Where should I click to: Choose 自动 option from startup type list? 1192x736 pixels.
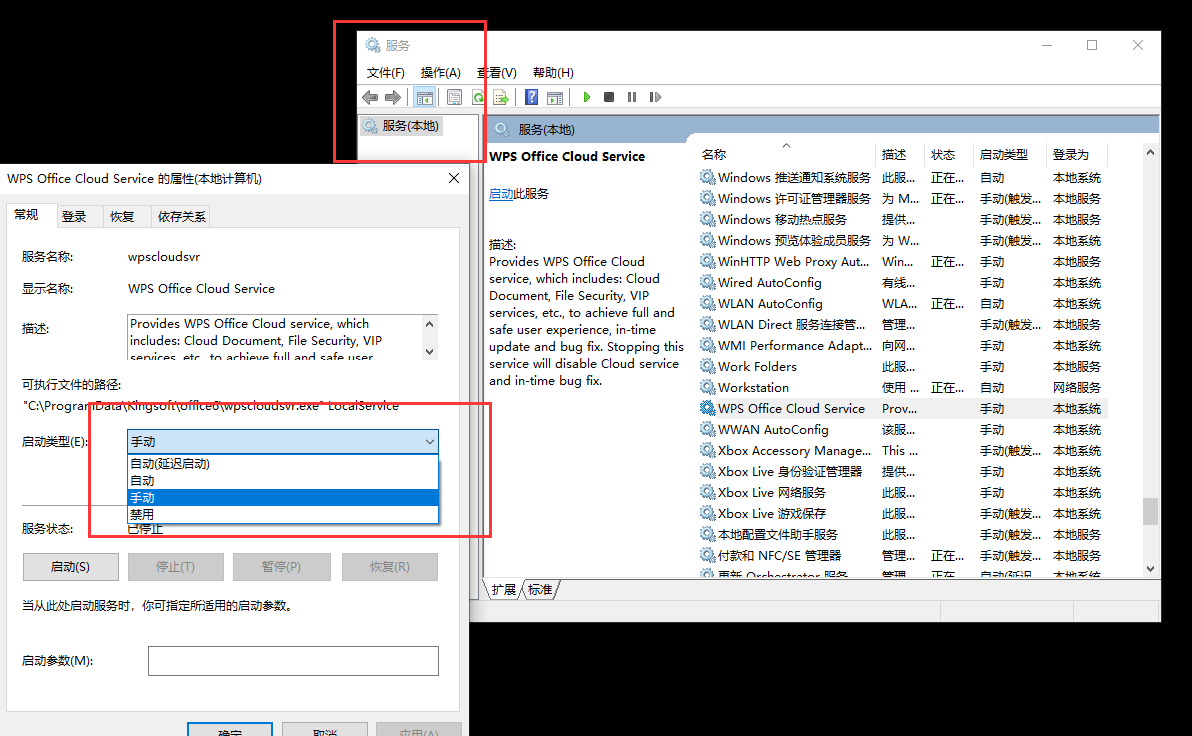point(283,481)
